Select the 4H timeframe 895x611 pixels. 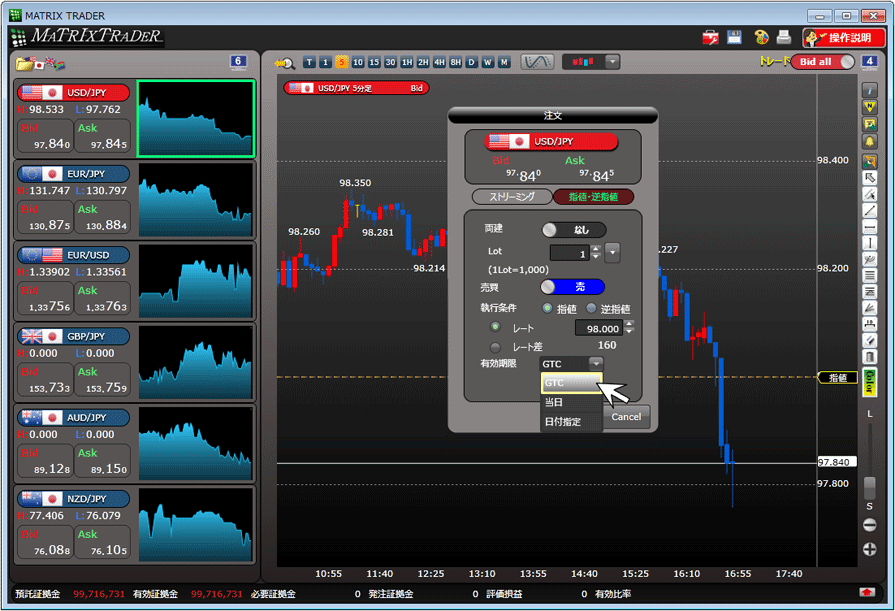439,62
